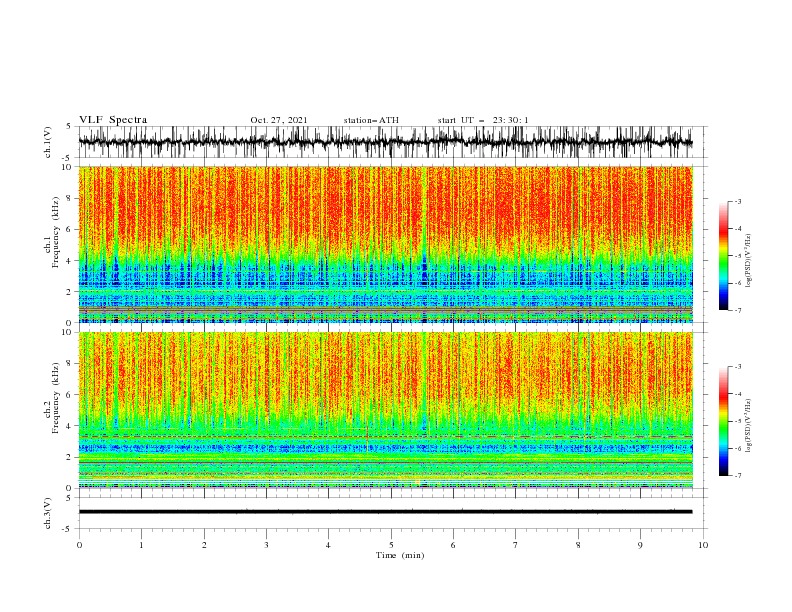Click the time axis tick label "7"
Viewport: 792px width, 612px height.
pos(516,545)
